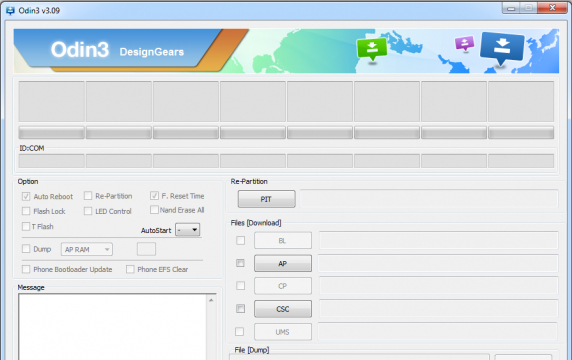Click the CSC file button
Screen dimensions: 572x360
click(283, 309)
